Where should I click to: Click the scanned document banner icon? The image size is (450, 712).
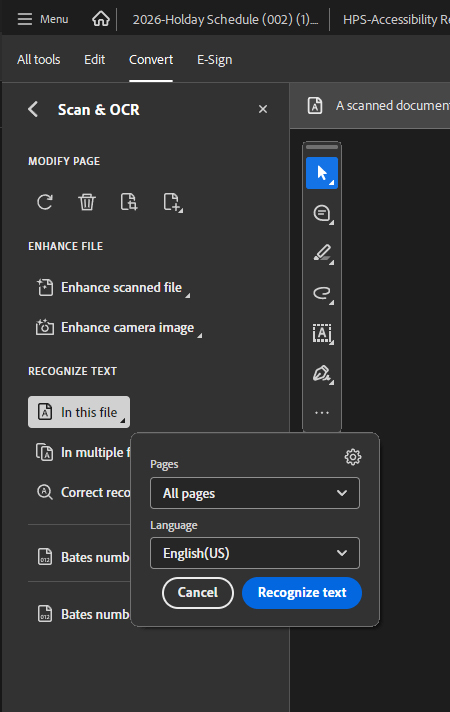[315, 105]
